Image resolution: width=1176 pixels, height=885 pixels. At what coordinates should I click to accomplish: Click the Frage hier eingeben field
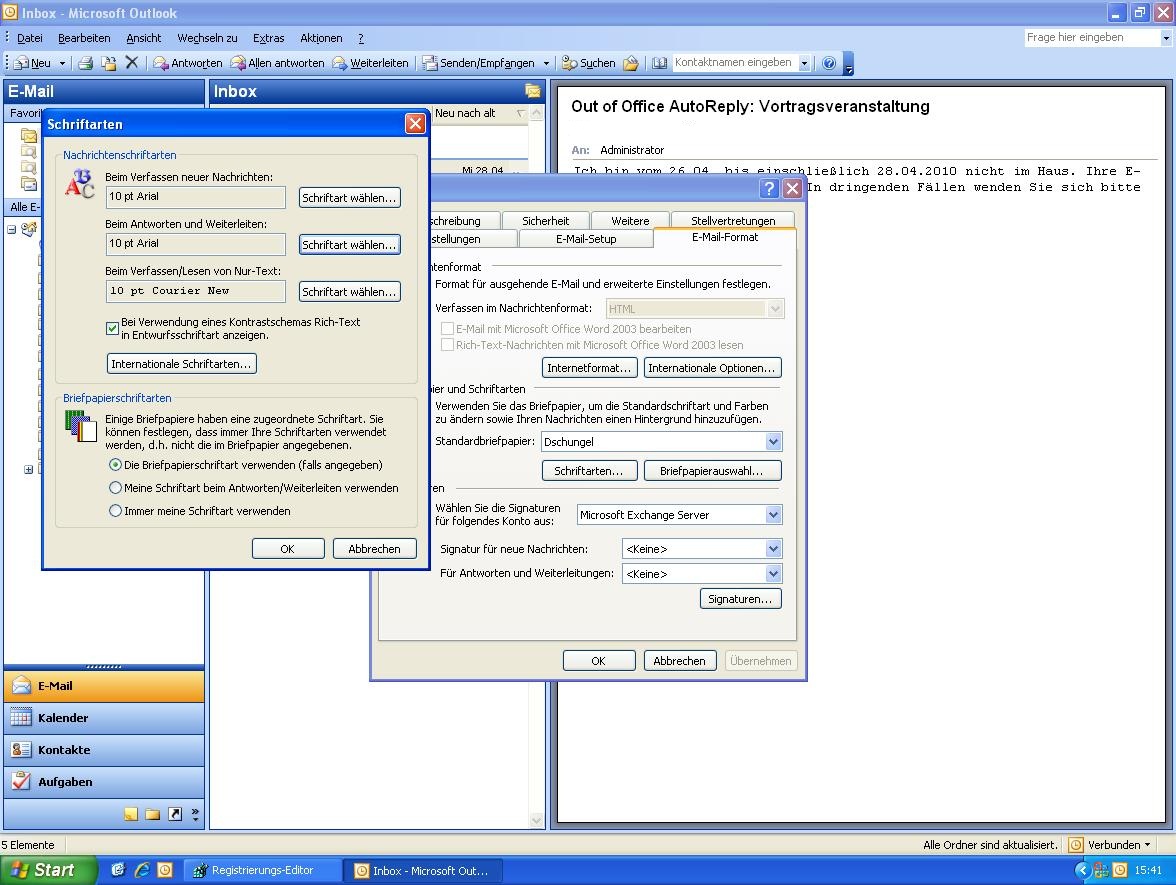click(x=1091, y=38)
